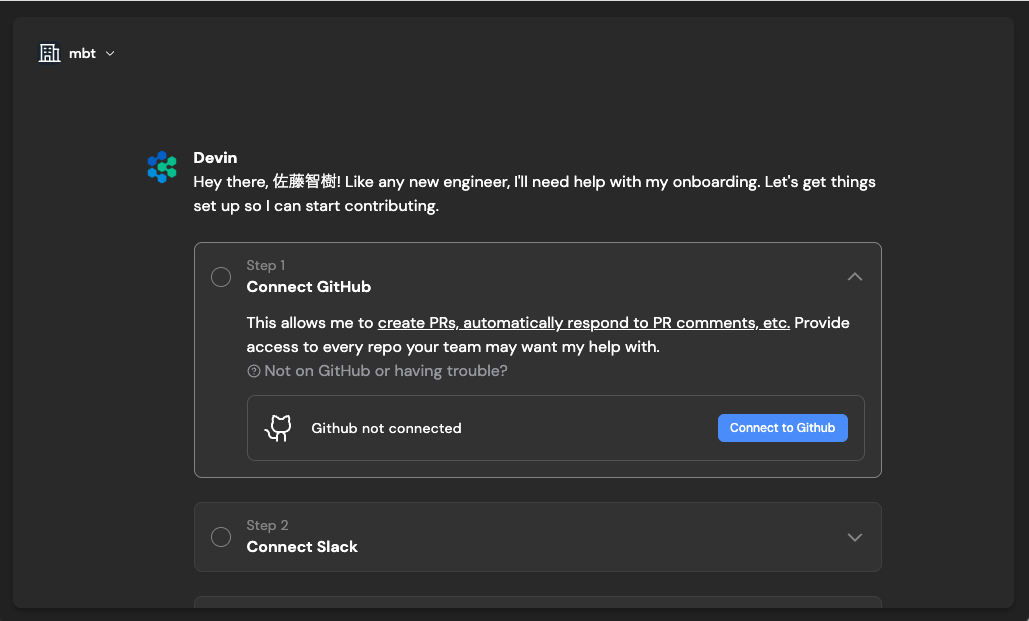Click the Devin hexagon logo avatar
Image resolution: width=1029 pixels, height=621 pixels.
pyautogui.click(x=162, y=167)
